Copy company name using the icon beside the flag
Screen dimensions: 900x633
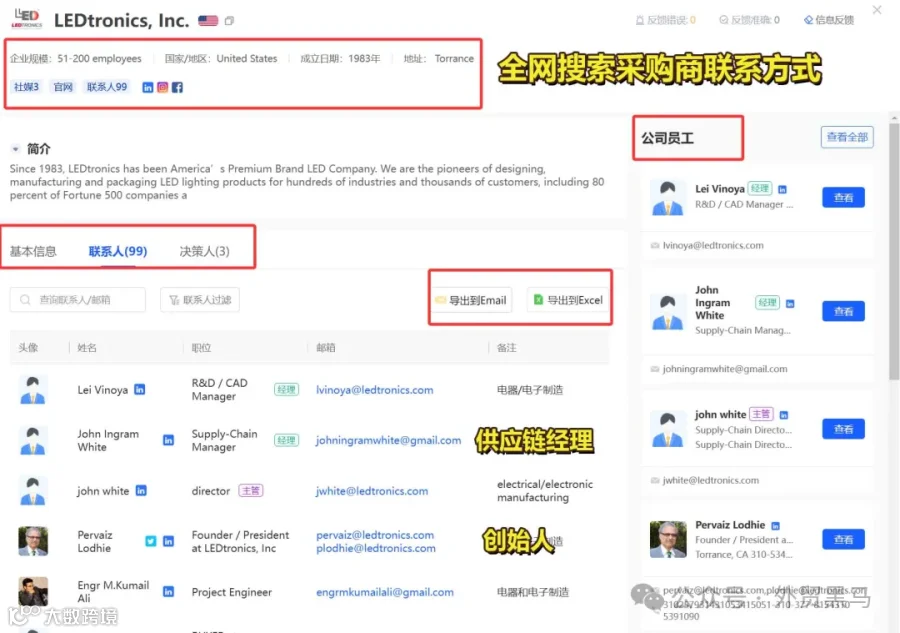(229, 21)
